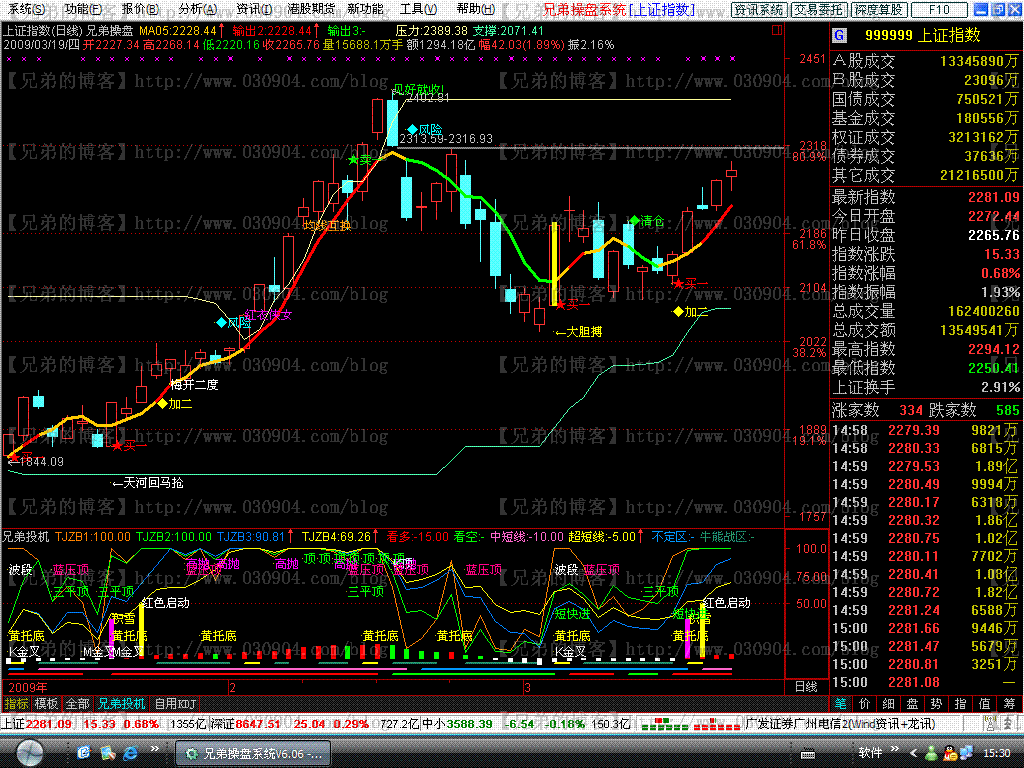Click the blue G icon beside 999999
This screenshot has width=1024, height=768.
[x=839, y=36]
